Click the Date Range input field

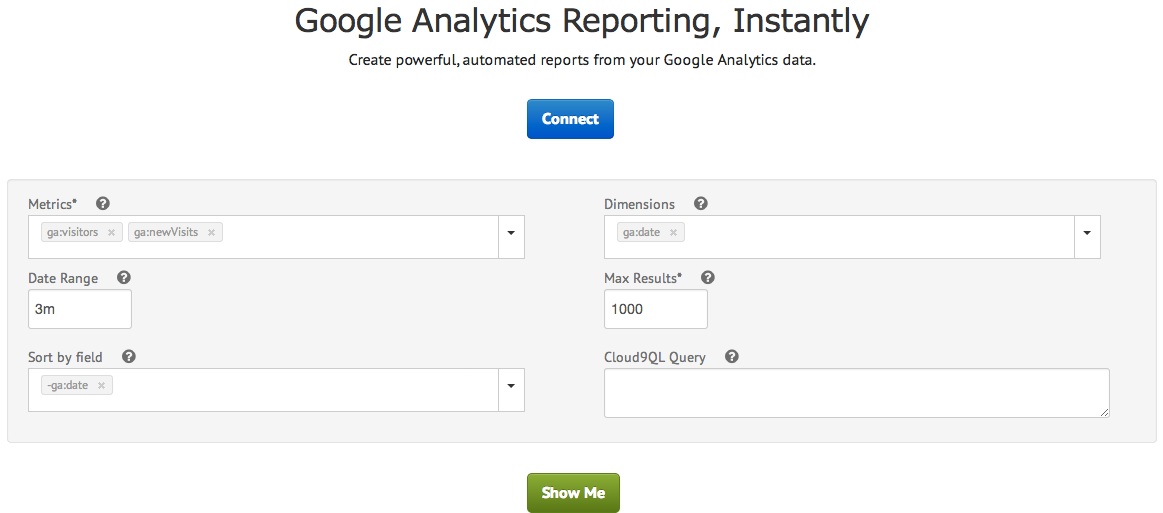pyautogui.click(x=80, y=310)
